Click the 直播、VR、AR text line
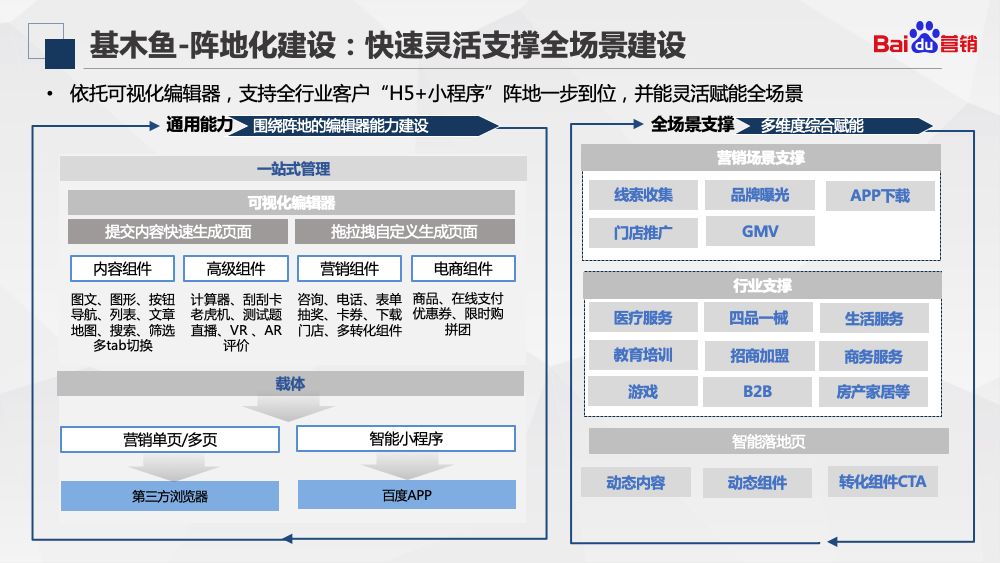1000x563 pixels. [x=236, y=330]
